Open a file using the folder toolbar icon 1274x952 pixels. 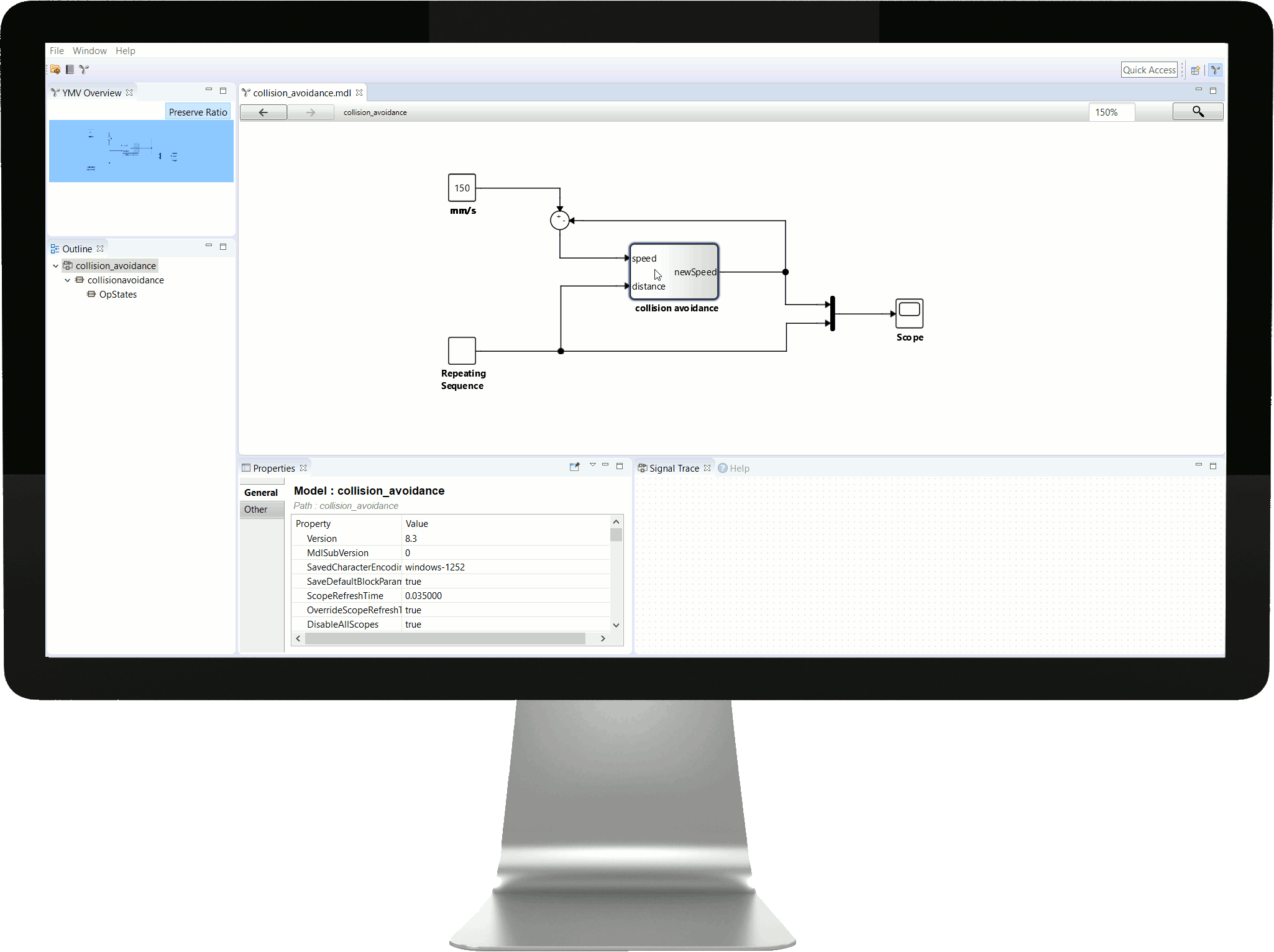[55, 70]
